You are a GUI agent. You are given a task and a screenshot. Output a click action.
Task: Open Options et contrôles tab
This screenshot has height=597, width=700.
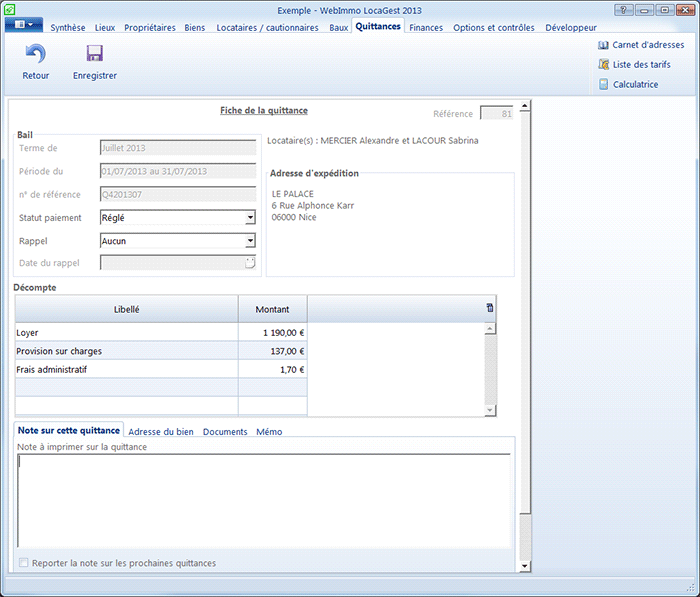click(494, 28)
